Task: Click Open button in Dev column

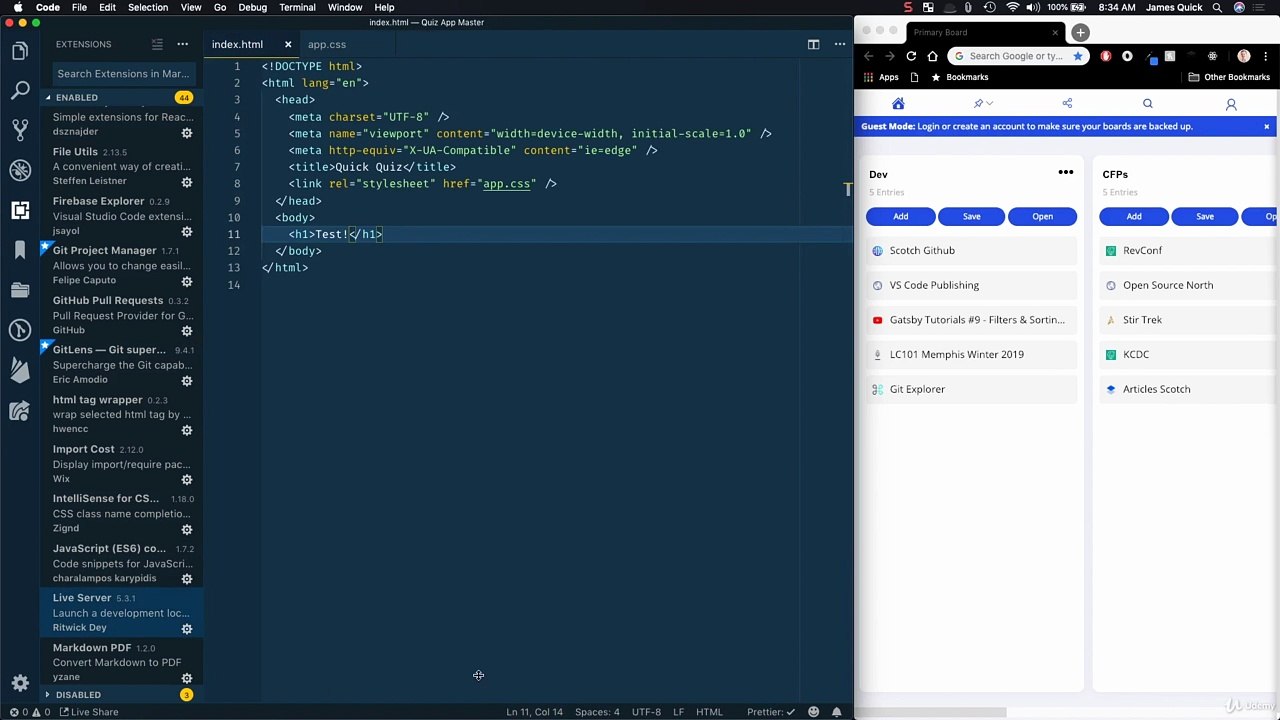Action: (1042, 216)
